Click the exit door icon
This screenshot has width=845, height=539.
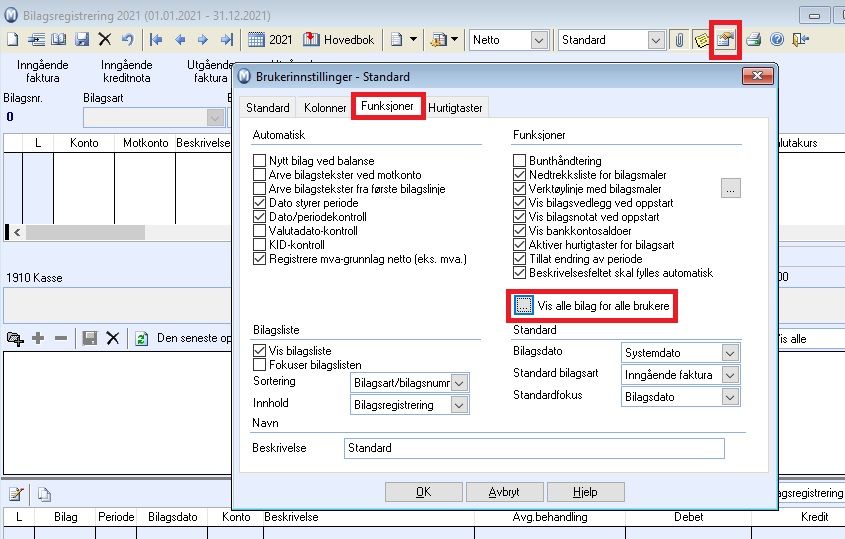[800, 39]
